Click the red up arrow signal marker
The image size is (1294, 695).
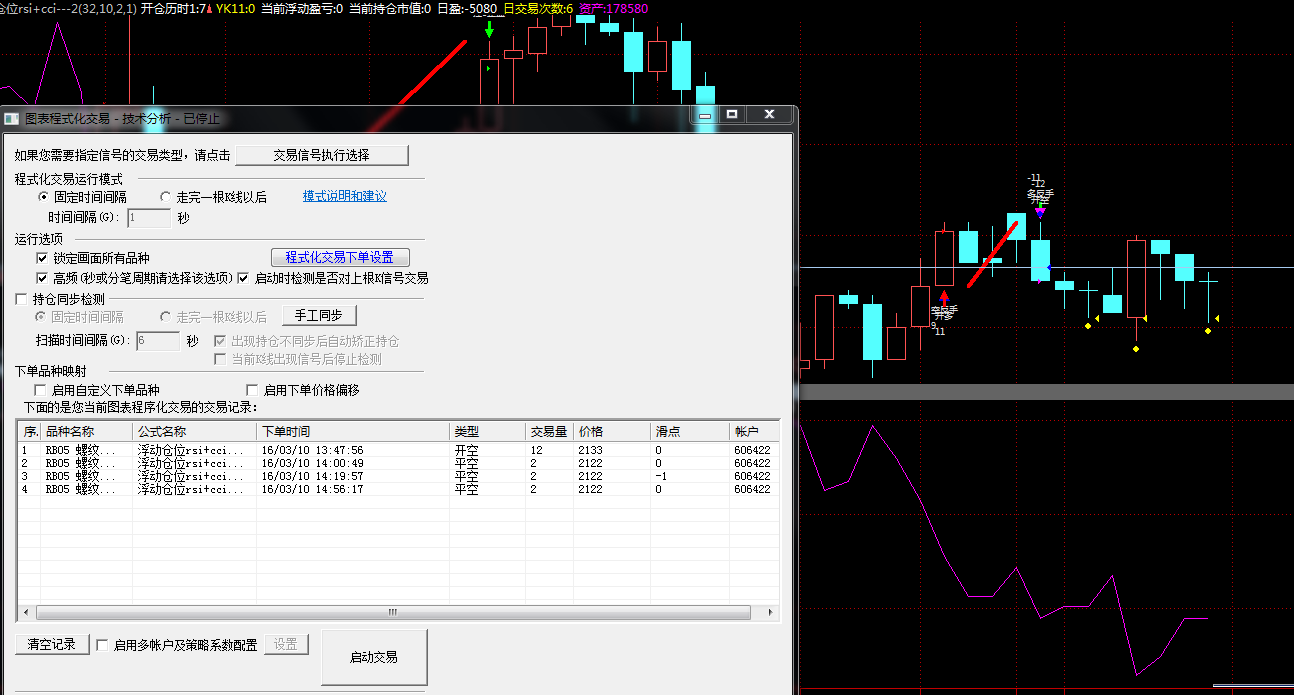[x=944, y=298]
